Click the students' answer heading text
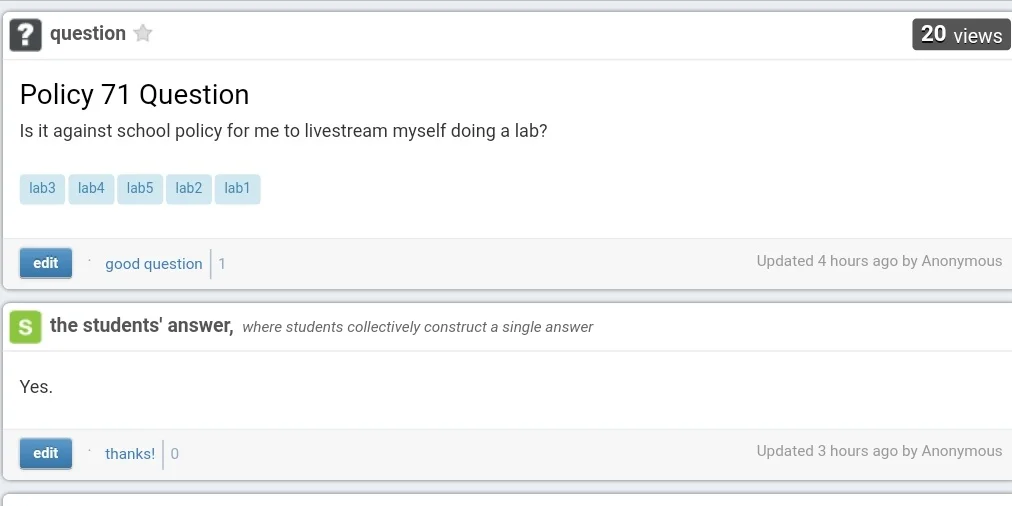 141,325
